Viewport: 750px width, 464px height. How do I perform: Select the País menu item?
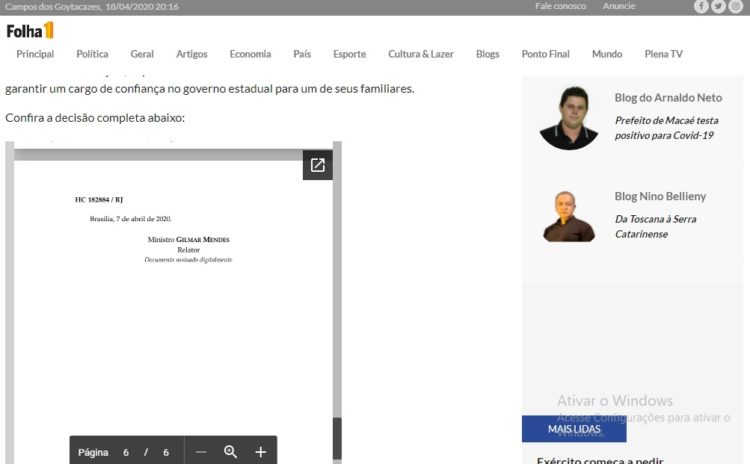click(x=302, y=54)
